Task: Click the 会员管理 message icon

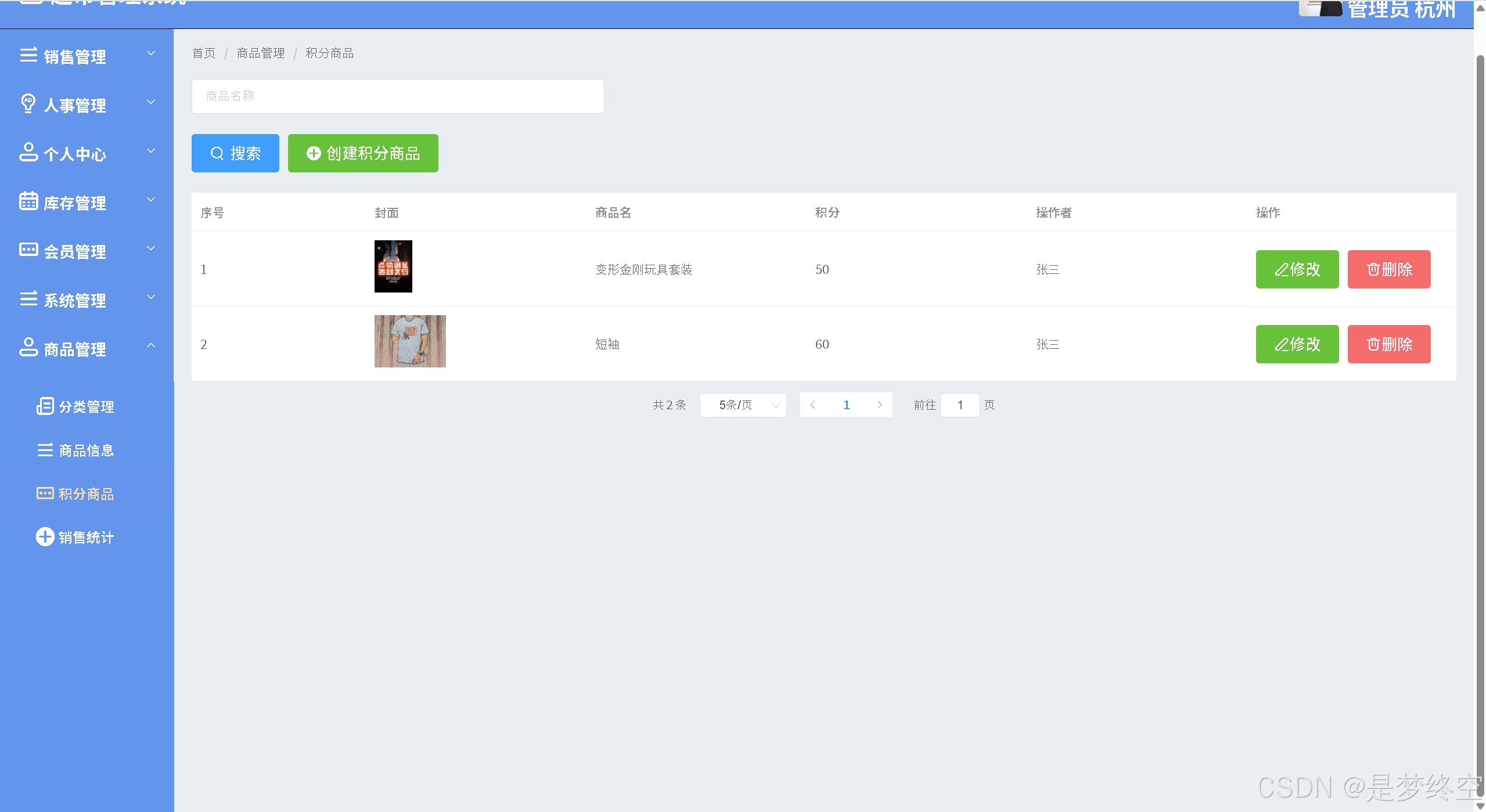Action: pos(28,250)
